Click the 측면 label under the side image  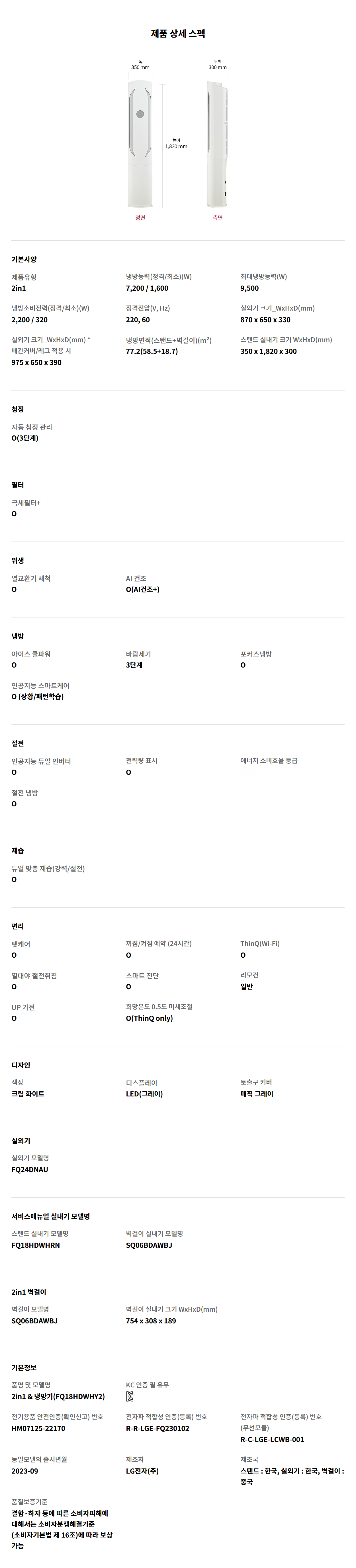pos(218,217)
